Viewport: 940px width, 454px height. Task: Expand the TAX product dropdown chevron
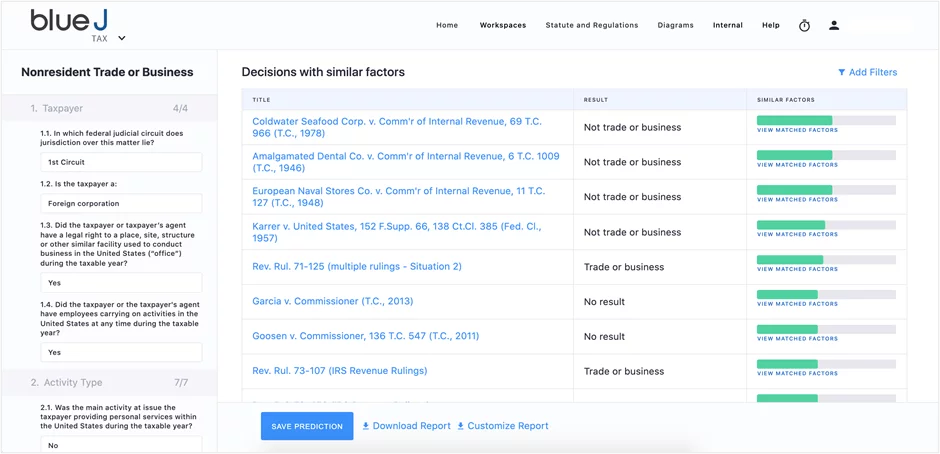tap(122, 39)
